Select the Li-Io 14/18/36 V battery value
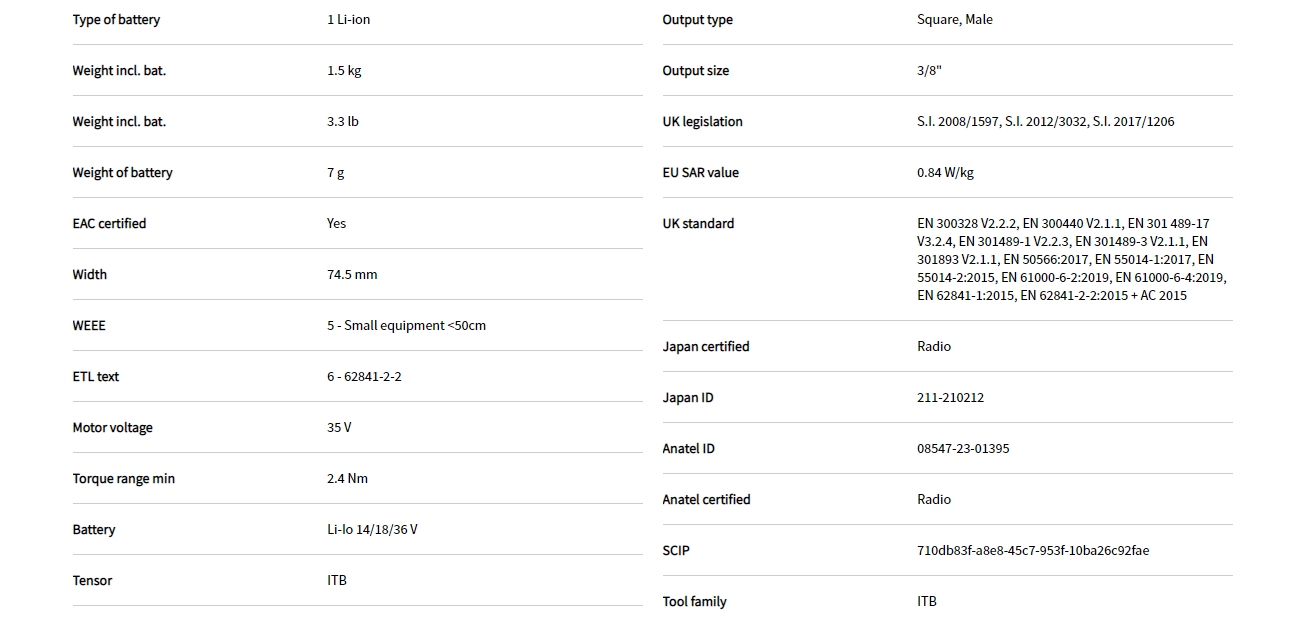Image resolution: width=1301 pixels, height=622 pixels. [372, 529]
